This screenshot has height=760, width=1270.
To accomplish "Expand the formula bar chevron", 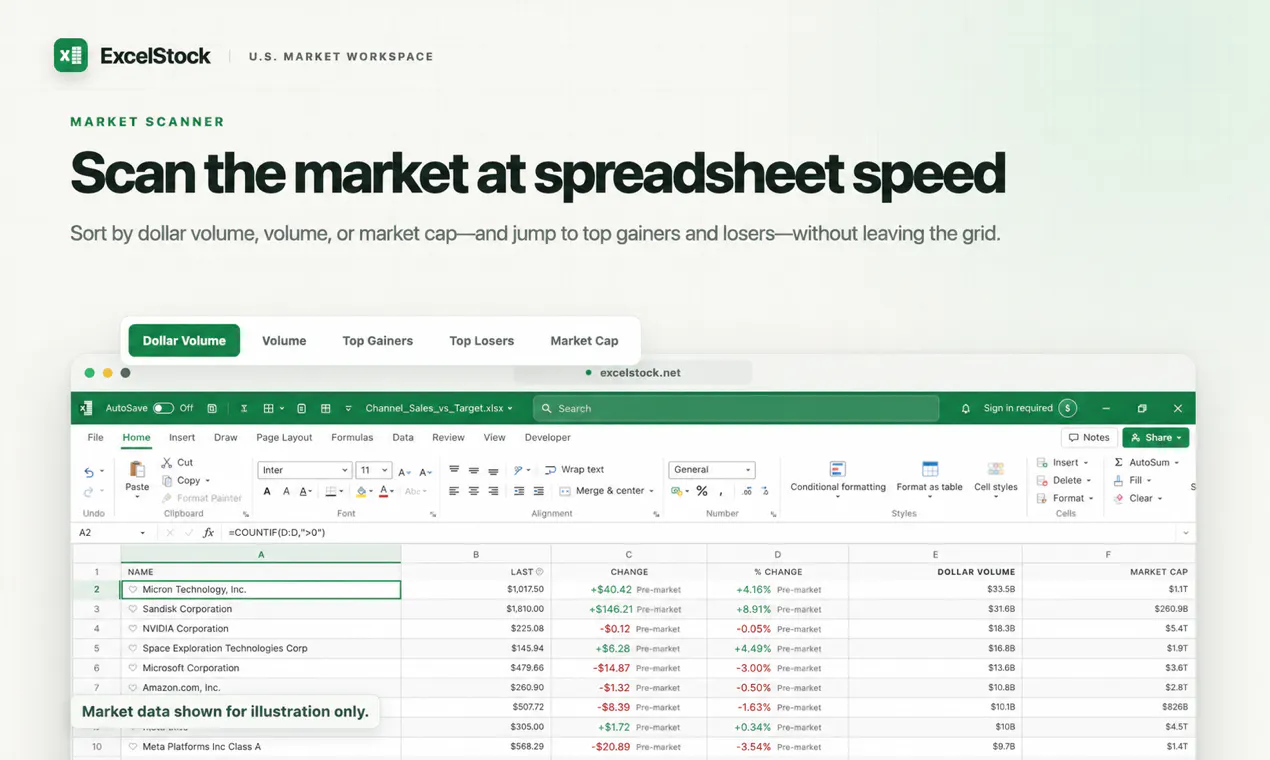I will click(1186, 533).
